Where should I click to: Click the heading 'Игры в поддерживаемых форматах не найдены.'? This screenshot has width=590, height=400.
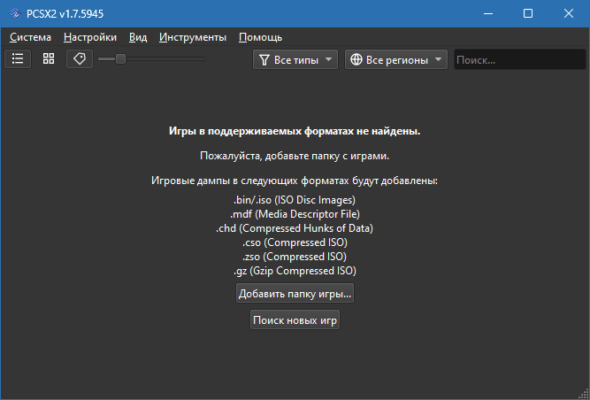click(295, 131)
